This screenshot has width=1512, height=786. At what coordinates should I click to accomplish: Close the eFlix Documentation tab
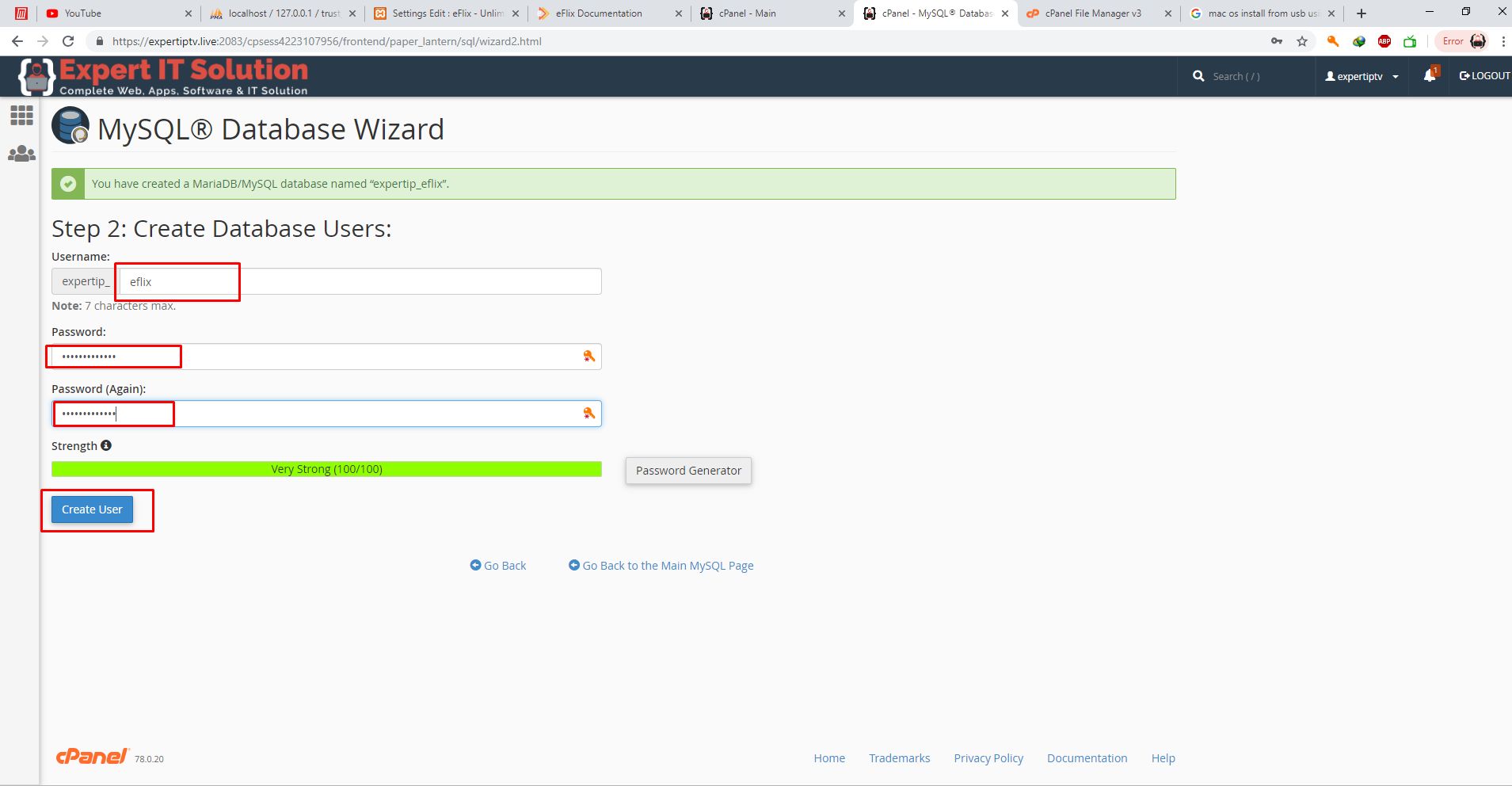[679, 13]
